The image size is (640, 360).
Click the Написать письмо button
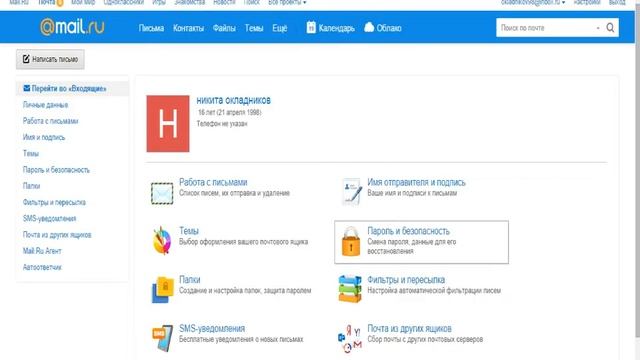tap(50, 59)
